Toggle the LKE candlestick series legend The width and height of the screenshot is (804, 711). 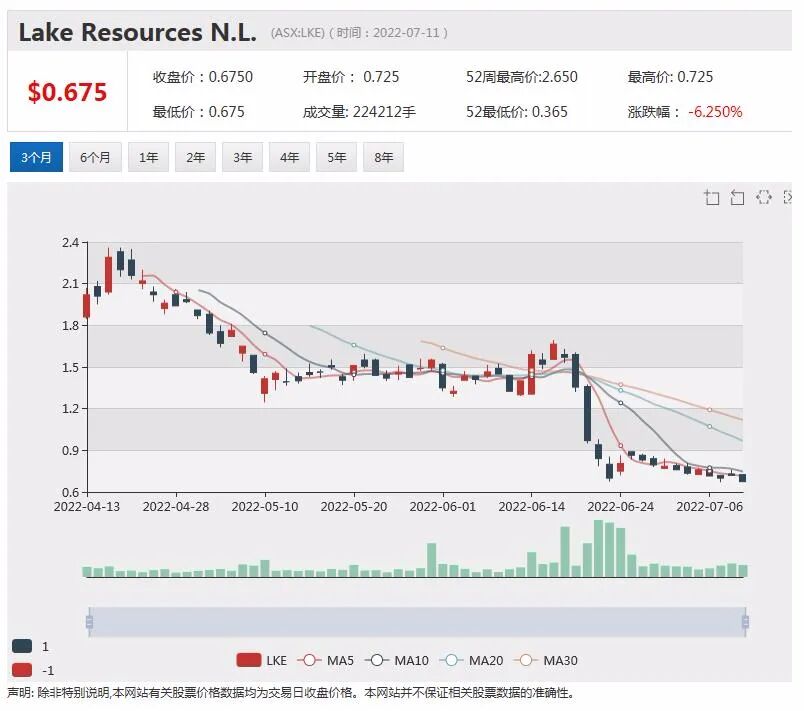tap(262, 660)
